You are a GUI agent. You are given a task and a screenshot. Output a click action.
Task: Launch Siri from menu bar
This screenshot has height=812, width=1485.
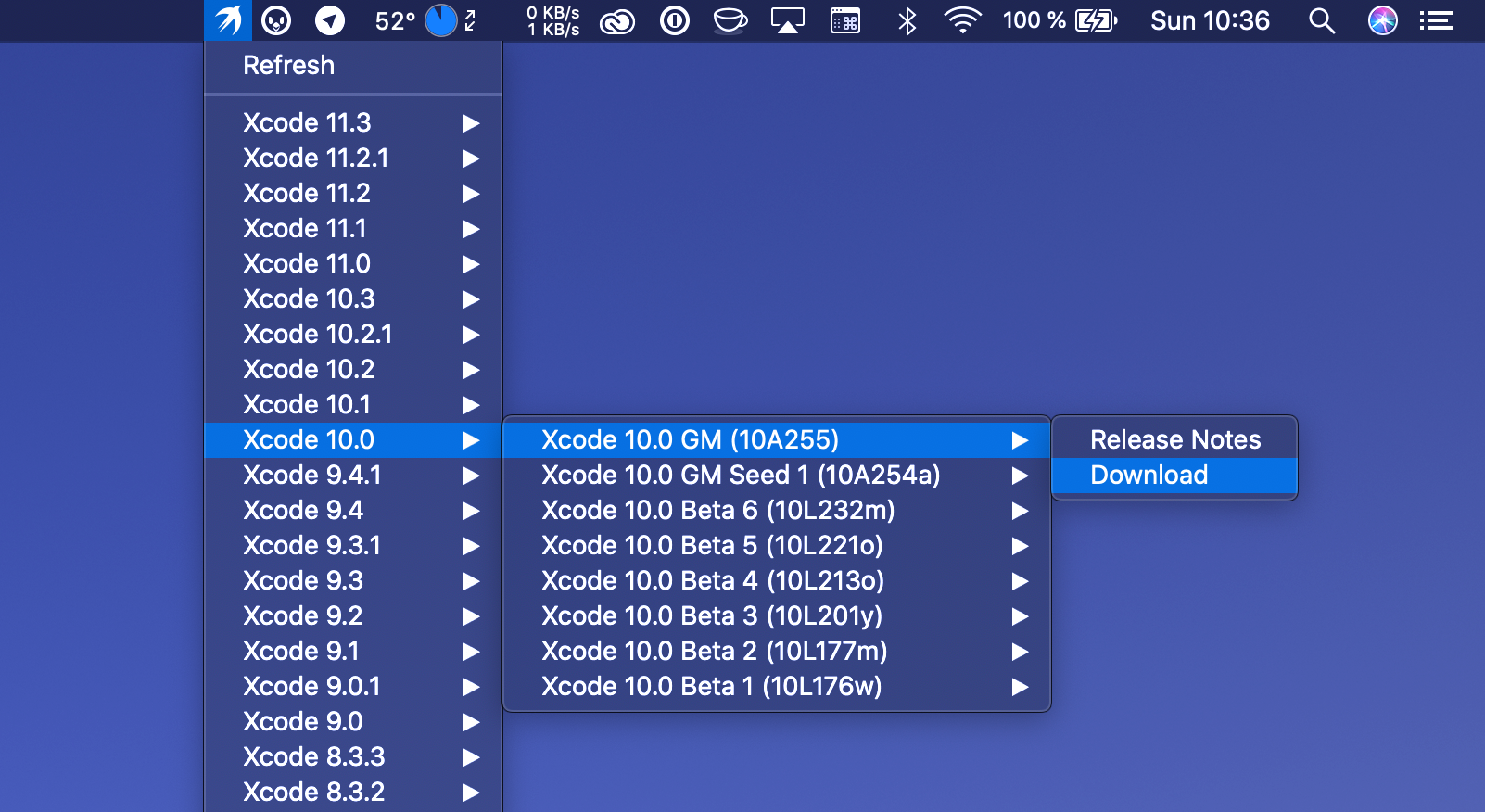pyautogui.click(x=1383, y=20)
